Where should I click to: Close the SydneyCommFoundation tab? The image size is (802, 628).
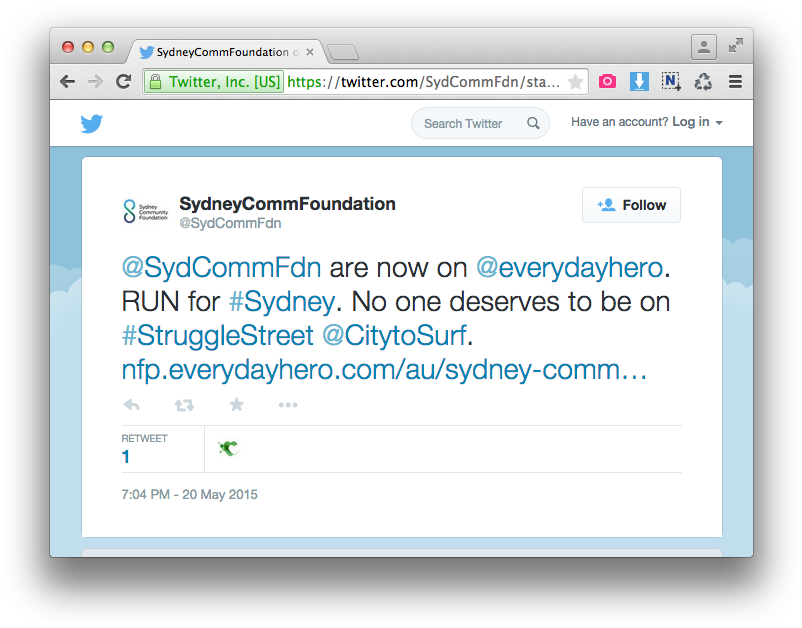point(310,52)
